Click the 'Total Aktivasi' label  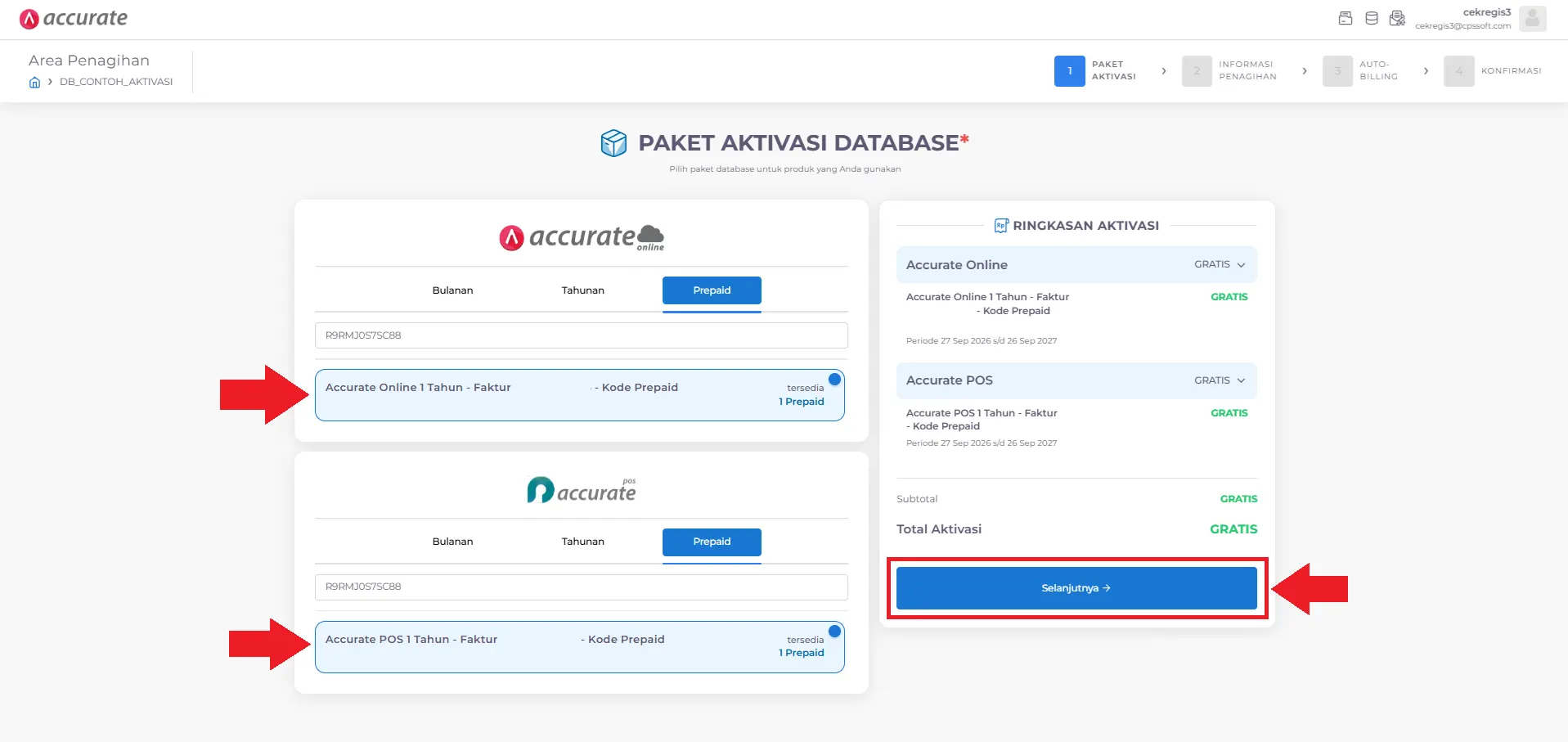pyautogui.click(x=939, y=529)
